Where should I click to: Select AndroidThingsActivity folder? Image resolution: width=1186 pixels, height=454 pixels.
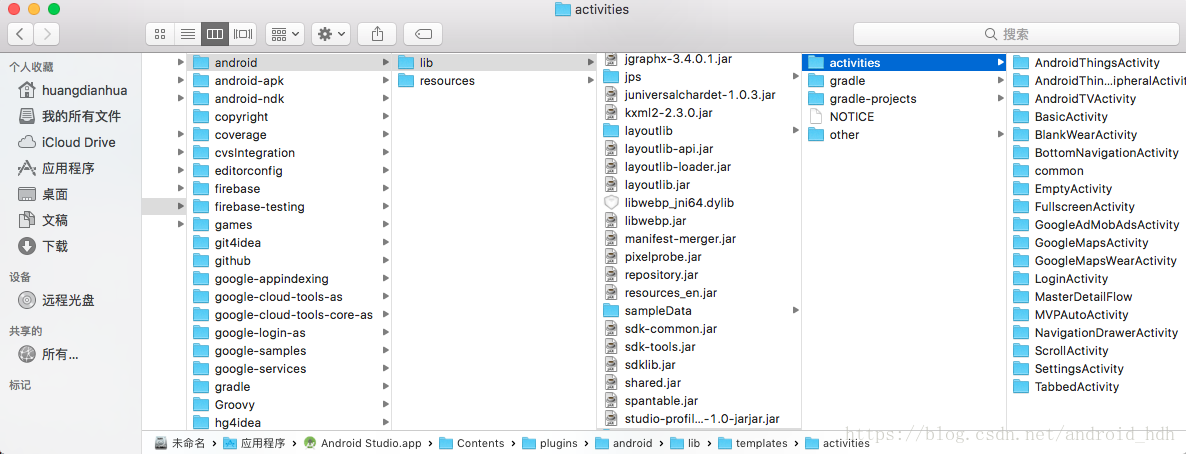(1098, 63)
